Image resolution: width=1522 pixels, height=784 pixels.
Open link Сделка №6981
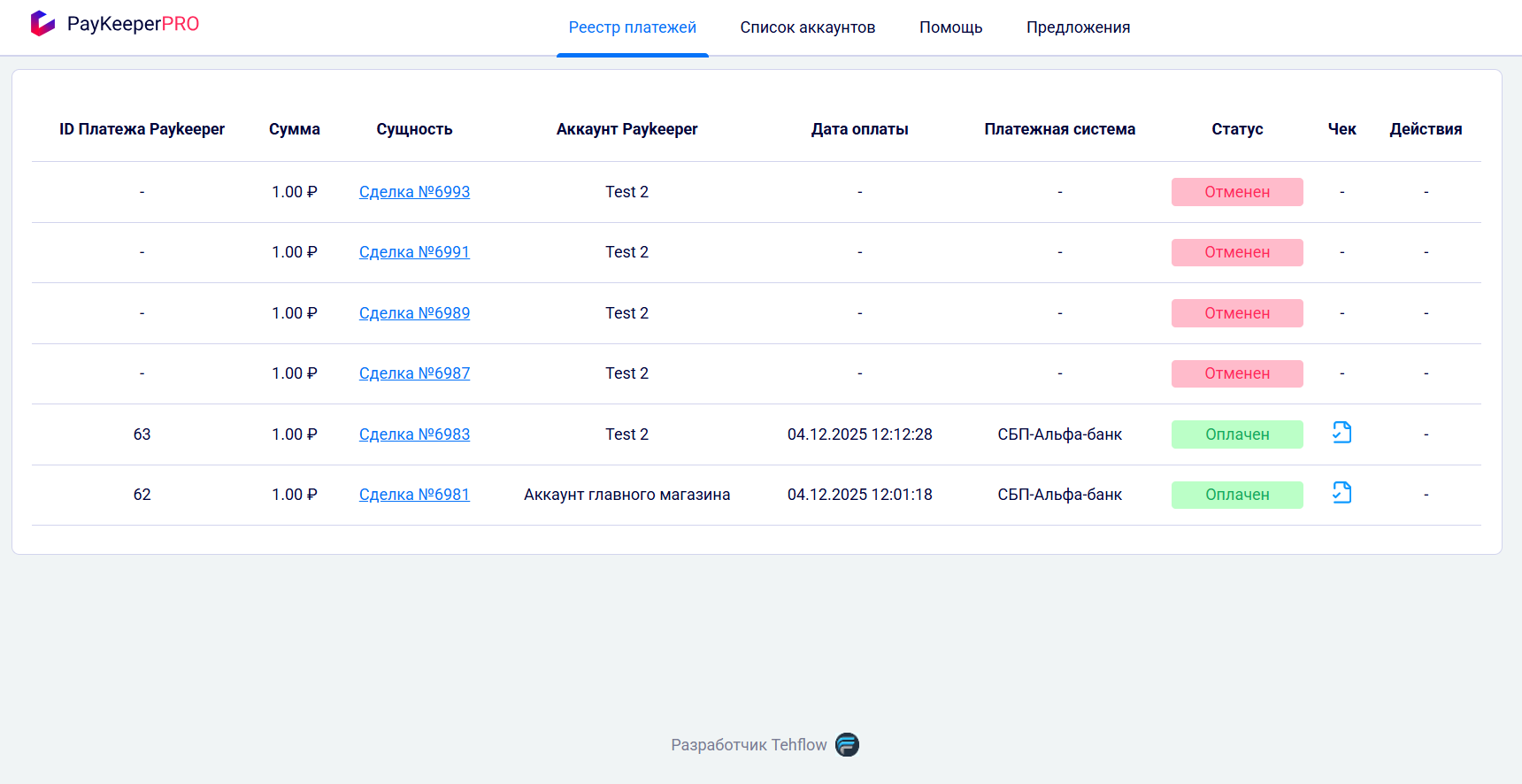point(414,495)
